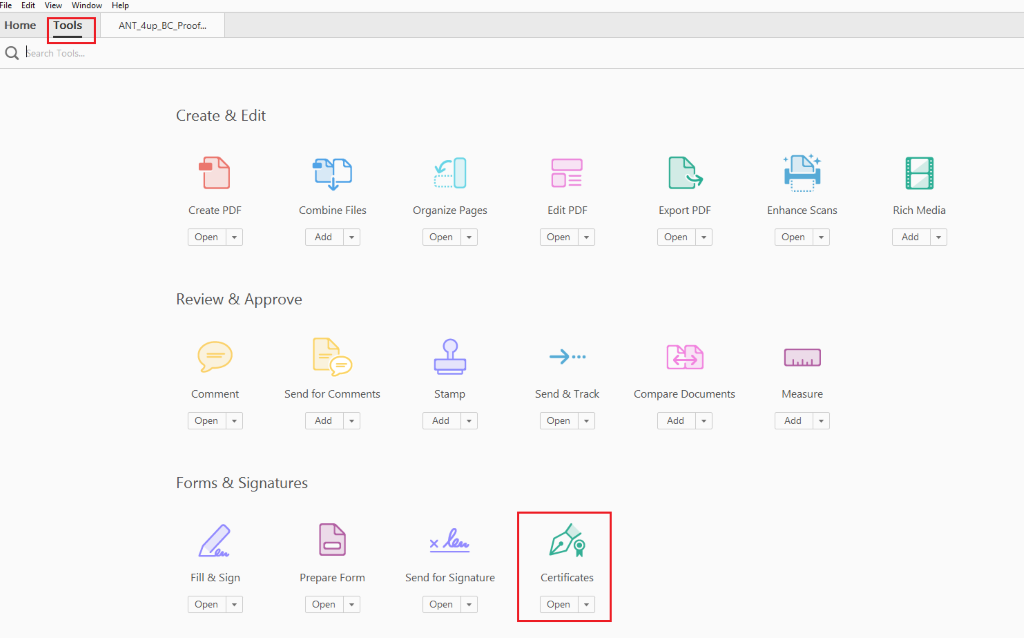Expand dropdown arrow next to Create PDF Open
This screenshot has width=1024, height=638.
[235, 237]
